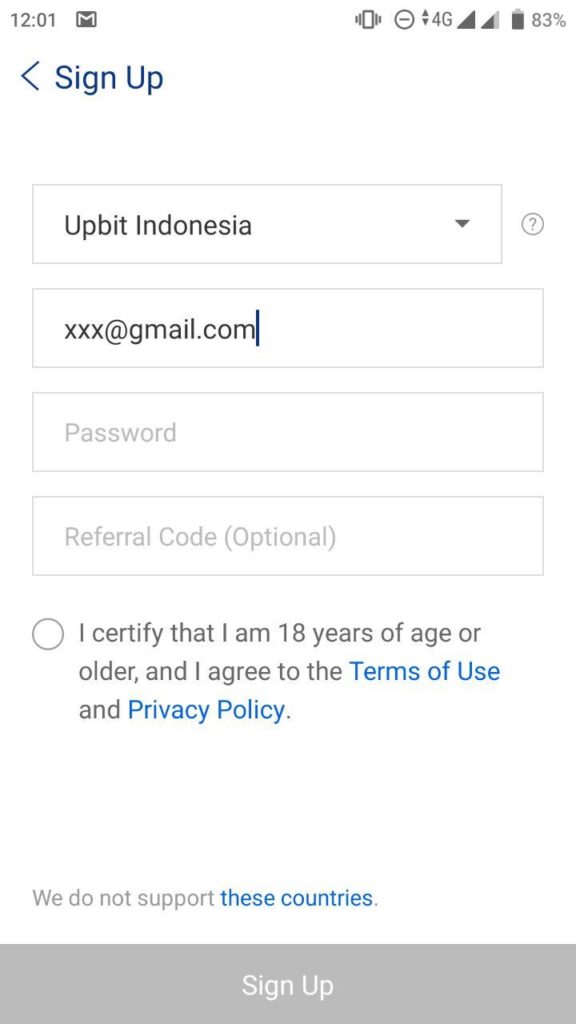The height and width of the screenshot is (1024, 576).
Task: Tap the back arrow beside Sign Up
Action: [30, 76]
